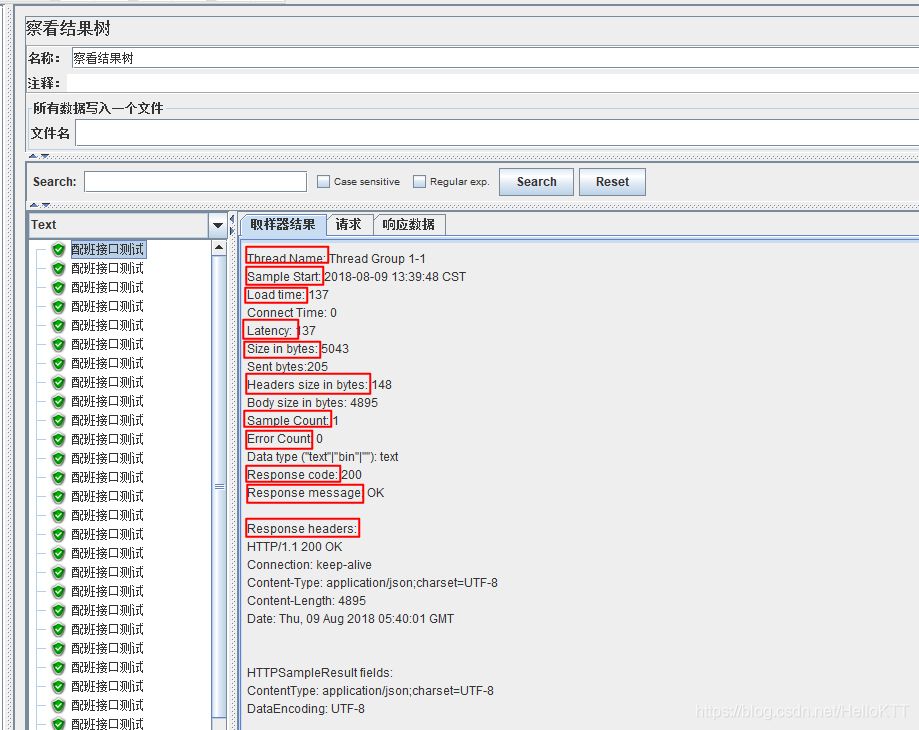Click the Thread Name: Thread Group 1-1 line
The height and width of the screenshot is (730, 919).
coord(336,258)
